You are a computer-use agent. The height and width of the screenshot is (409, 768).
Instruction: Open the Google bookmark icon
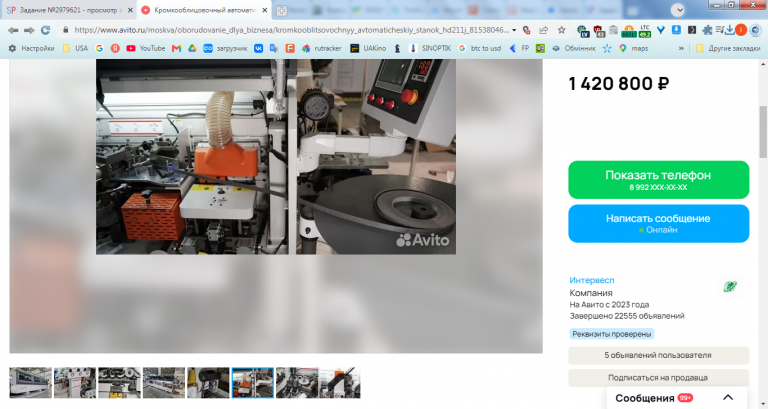pos(99,48)
